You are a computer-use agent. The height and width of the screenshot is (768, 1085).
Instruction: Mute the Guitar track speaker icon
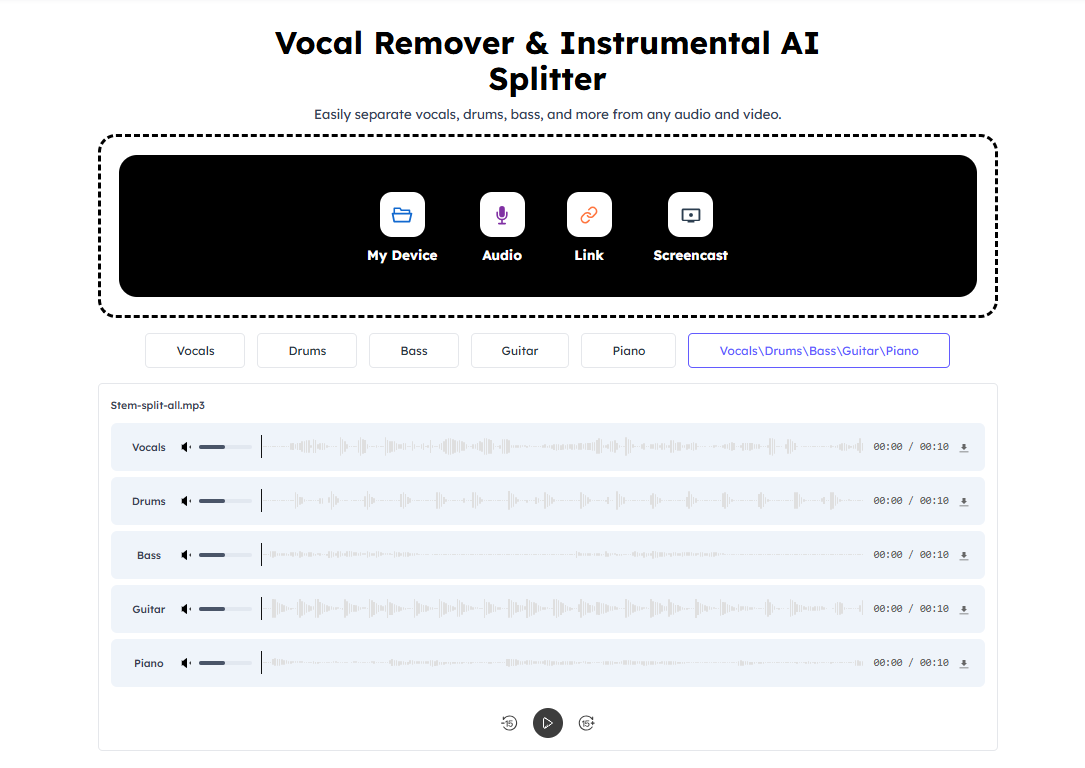click(184, 608)
